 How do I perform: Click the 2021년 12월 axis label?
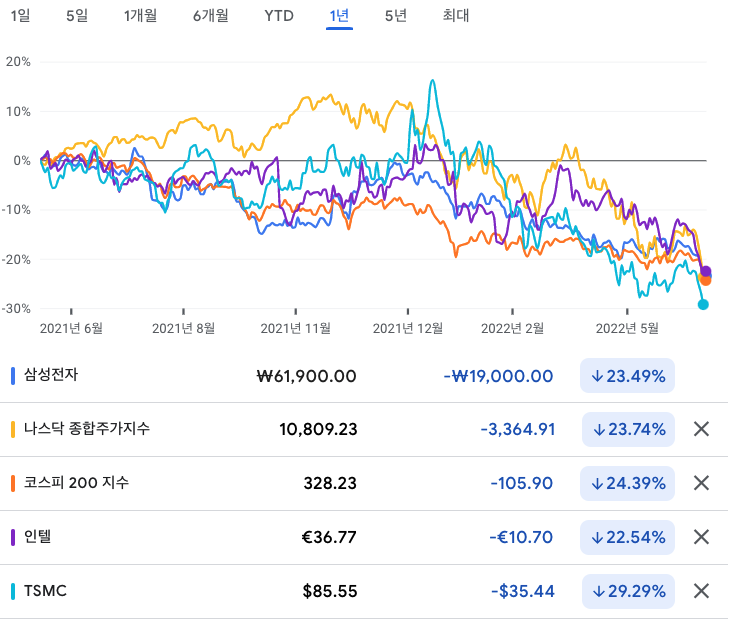click(x=408, y=329)
